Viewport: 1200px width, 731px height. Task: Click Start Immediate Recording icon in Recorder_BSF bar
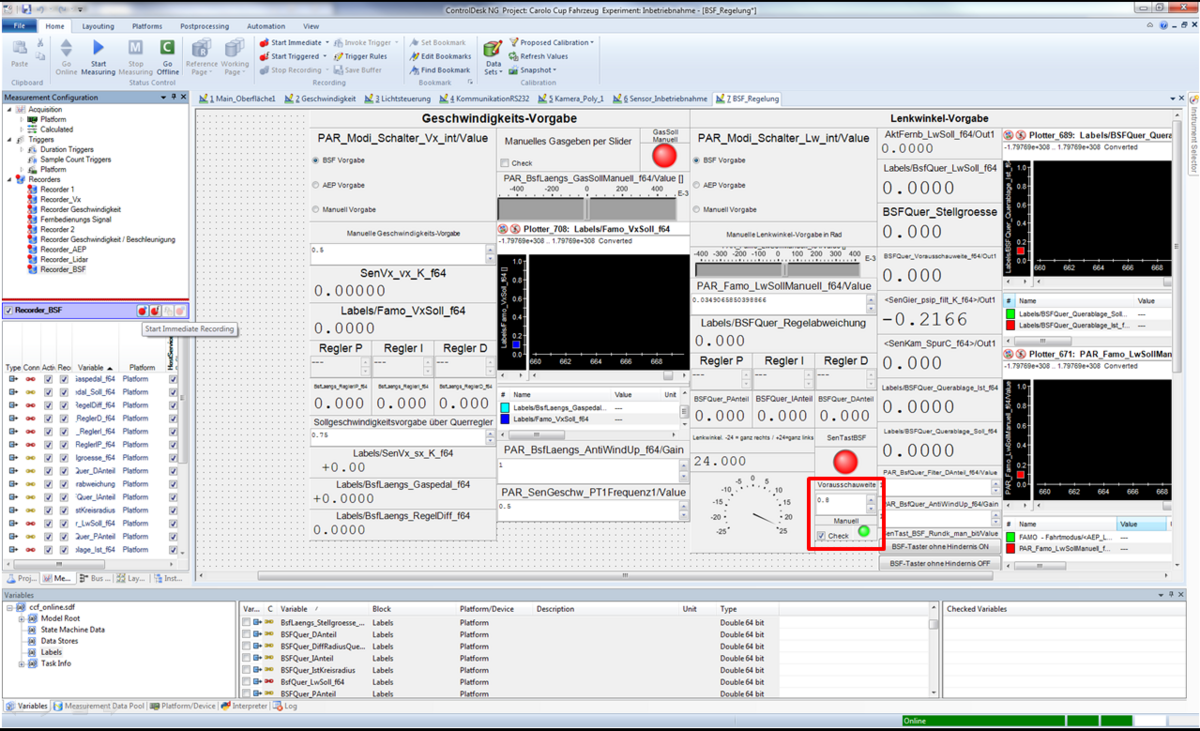(x=142, y=311)
